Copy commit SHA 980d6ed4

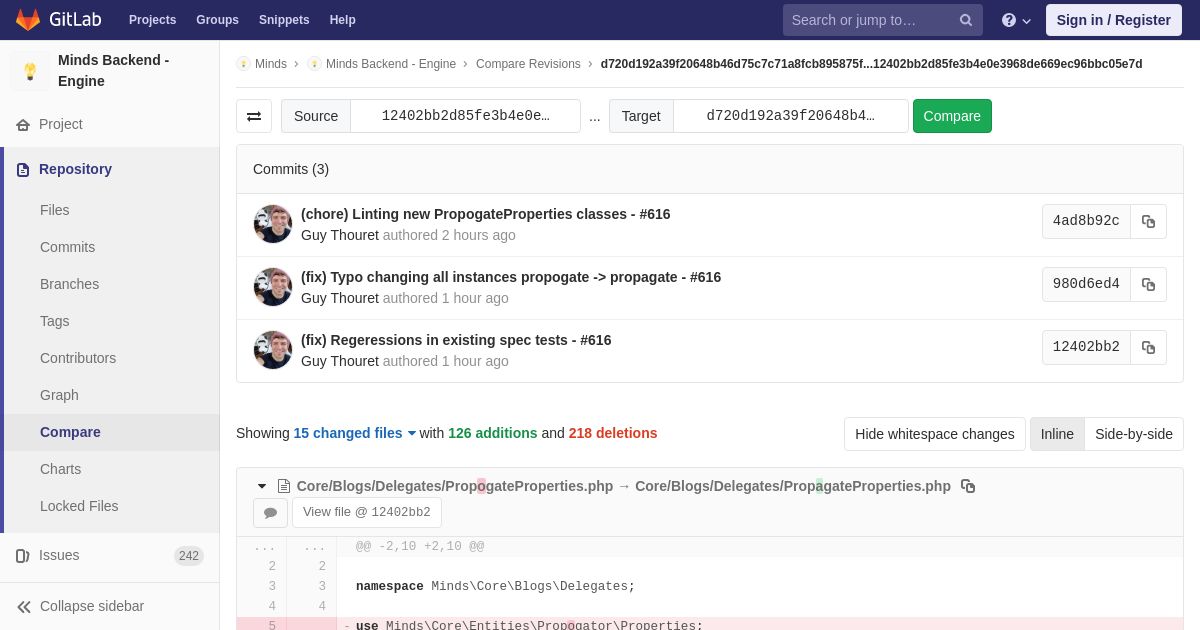[x=1148, y=284]
